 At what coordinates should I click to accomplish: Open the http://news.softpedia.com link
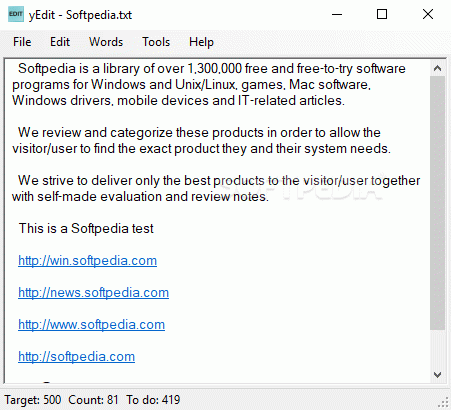93,292
